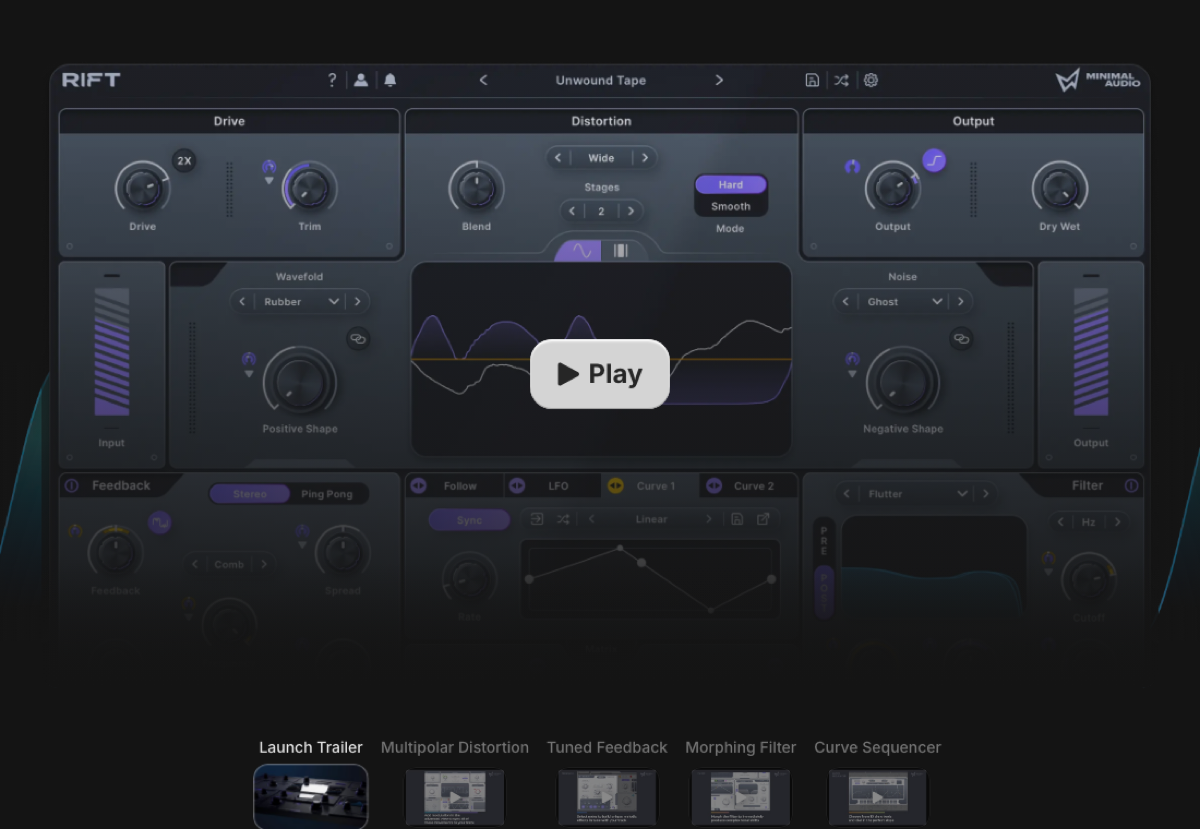Decrease Stages value with left arrow
1200x829 pixels.
(572, 211)
